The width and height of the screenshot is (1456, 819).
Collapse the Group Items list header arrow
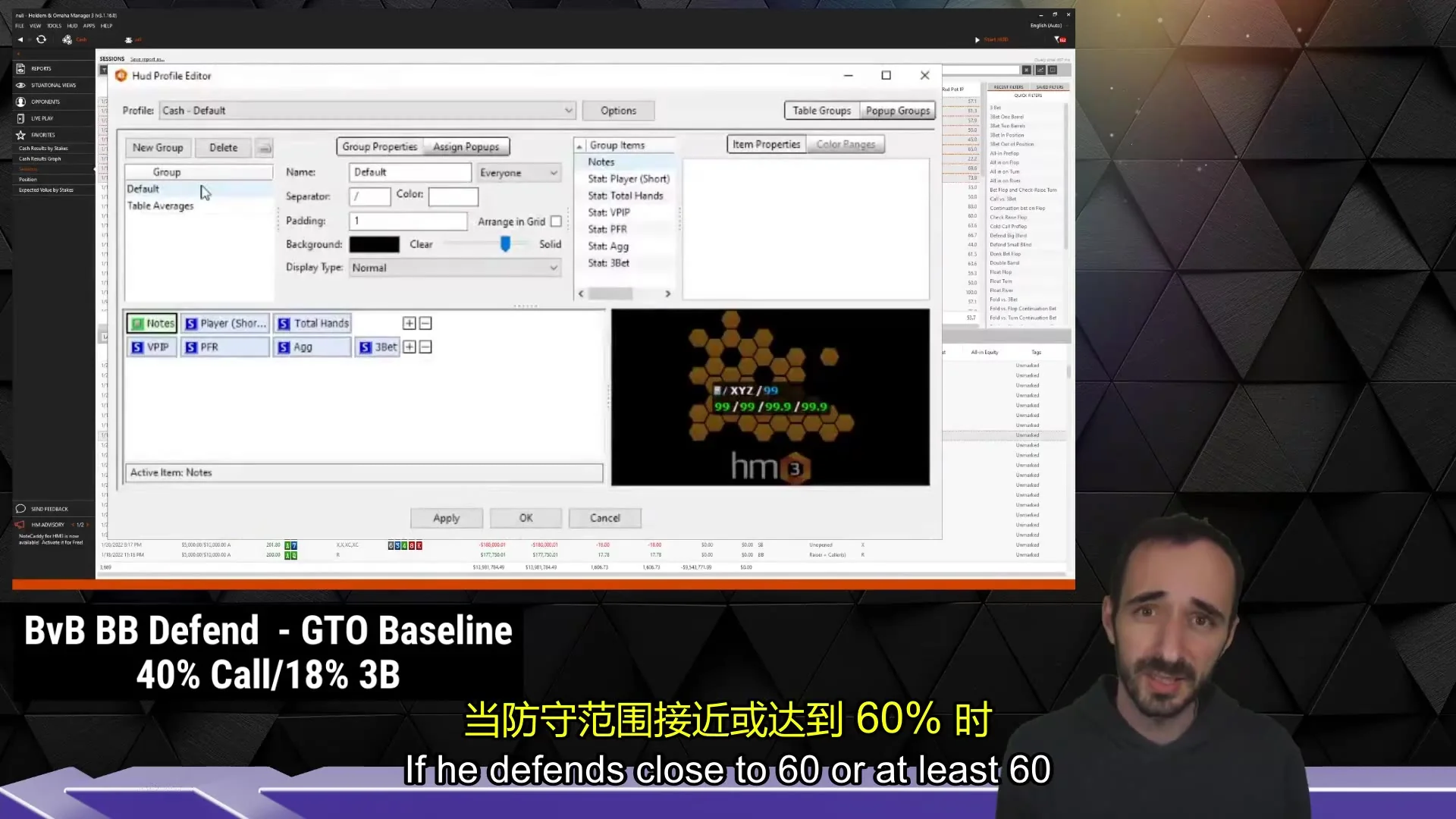coord(580,146)
